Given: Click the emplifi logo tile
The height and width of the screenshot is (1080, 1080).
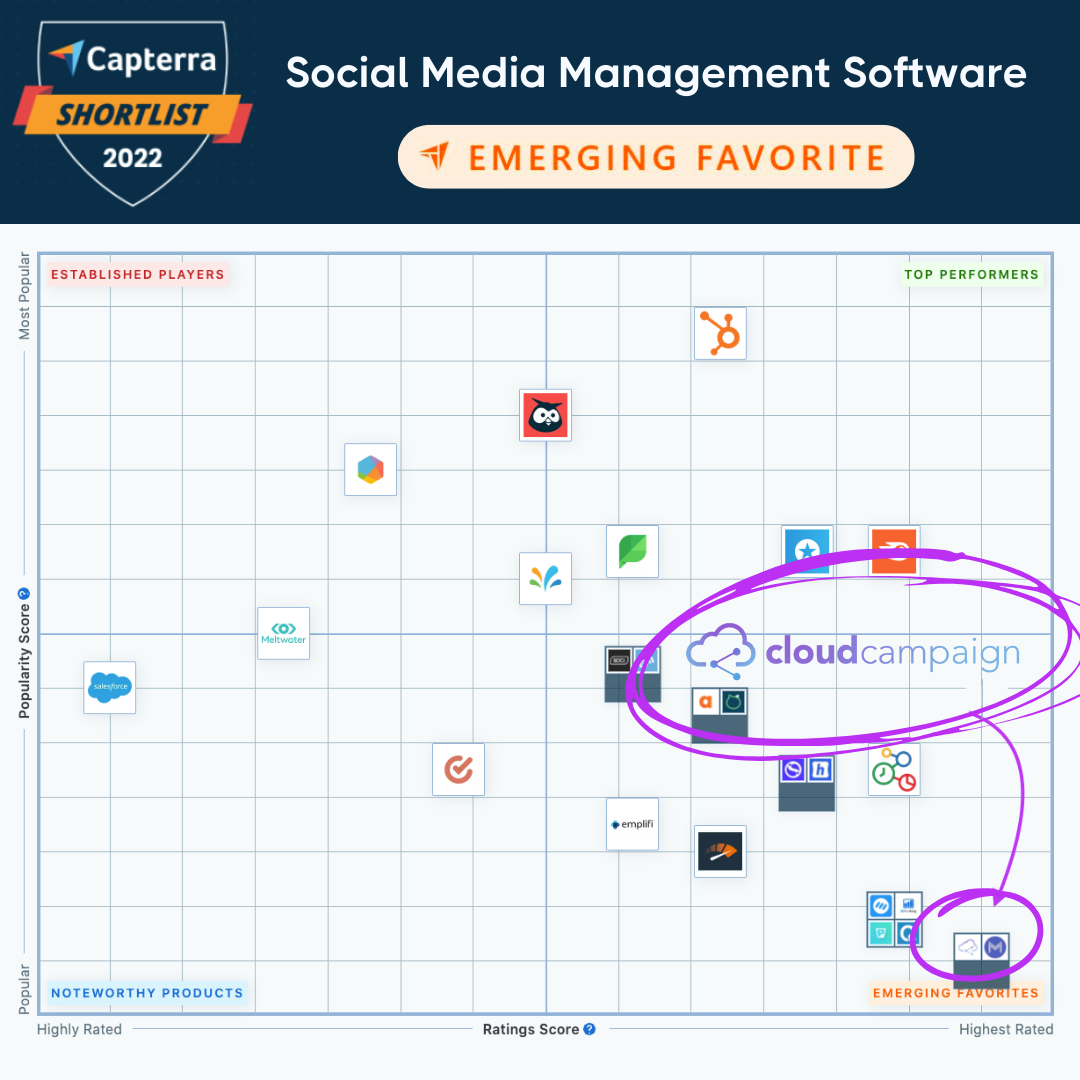Looking at the screenshot, I should (x=632, y=824).
